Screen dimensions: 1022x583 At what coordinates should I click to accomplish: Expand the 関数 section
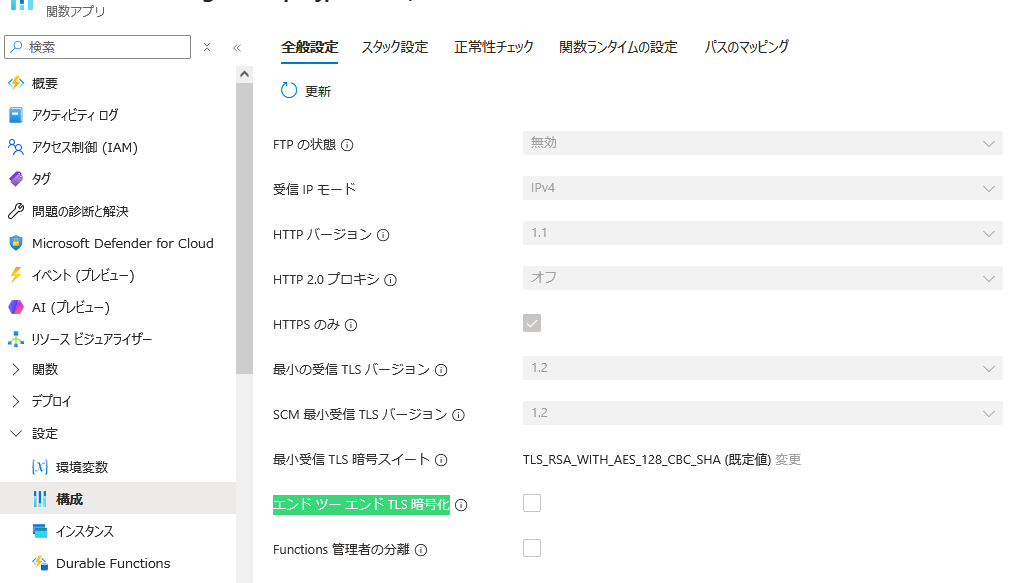tap(16, 370)
